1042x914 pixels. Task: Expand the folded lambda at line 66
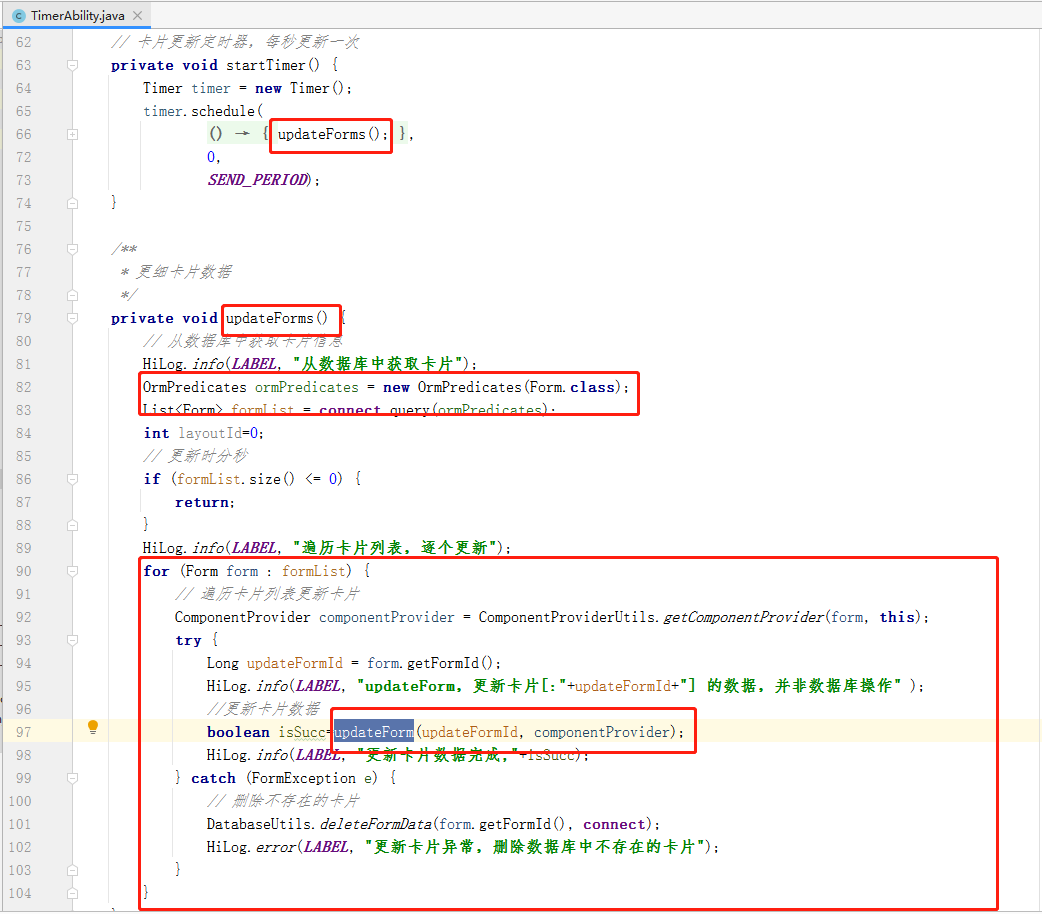(72, 134)
